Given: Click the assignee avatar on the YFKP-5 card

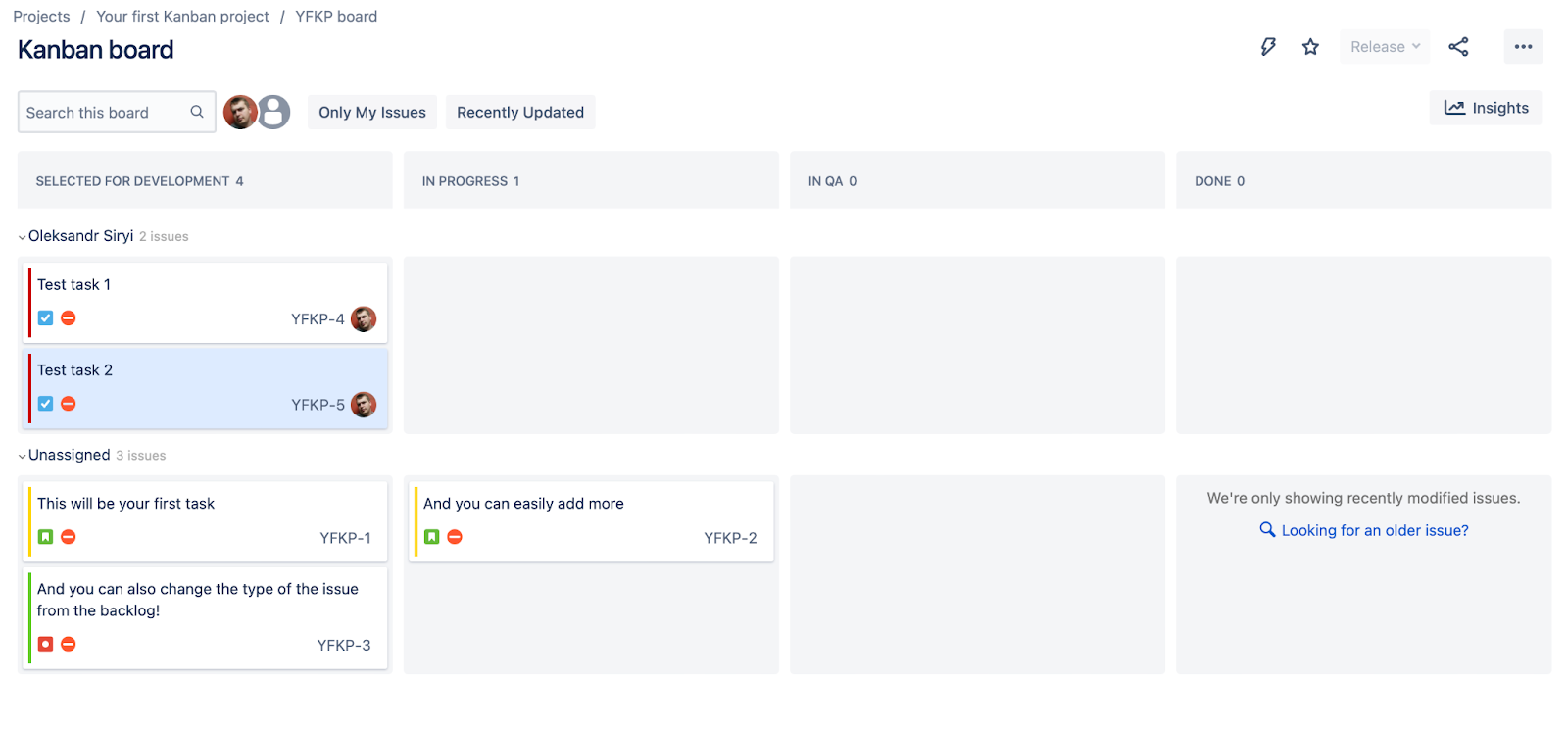Looking at the screenshot, I should click(x=364, y=405).
